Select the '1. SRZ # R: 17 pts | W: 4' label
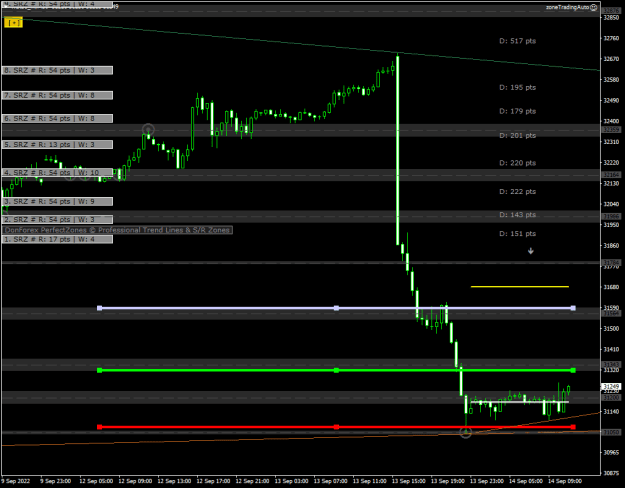Viewport: 625px width, 488px height. pyautogui.click(x=57, y=239)
